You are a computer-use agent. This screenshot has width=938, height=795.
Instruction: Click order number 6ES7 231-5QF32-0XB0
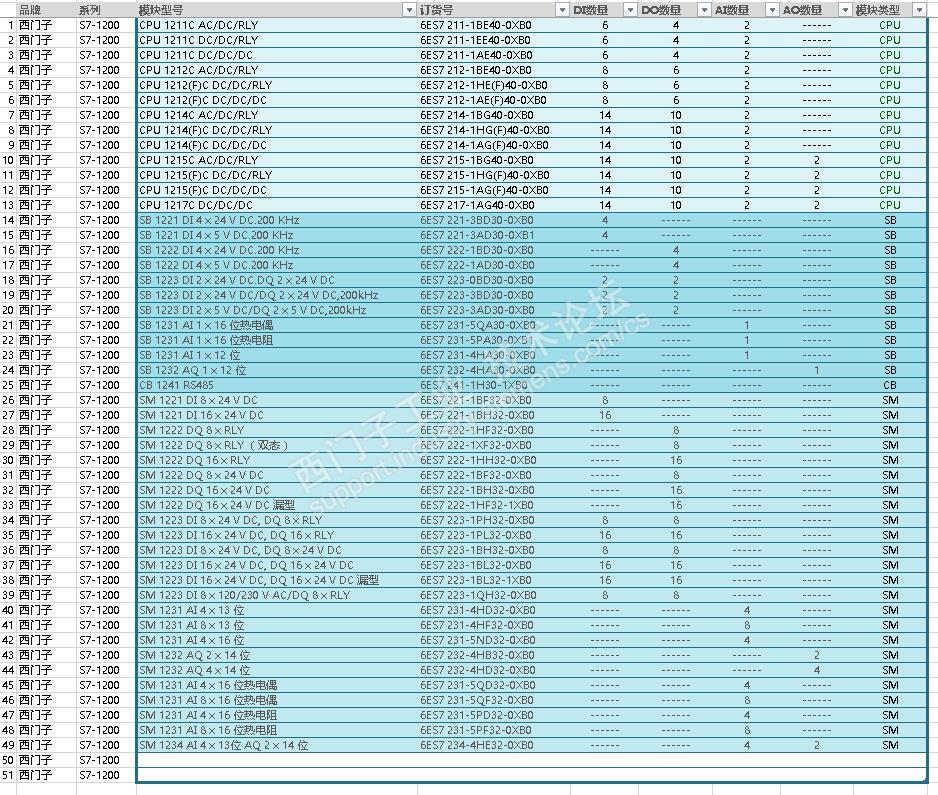[x=477, y=700]
